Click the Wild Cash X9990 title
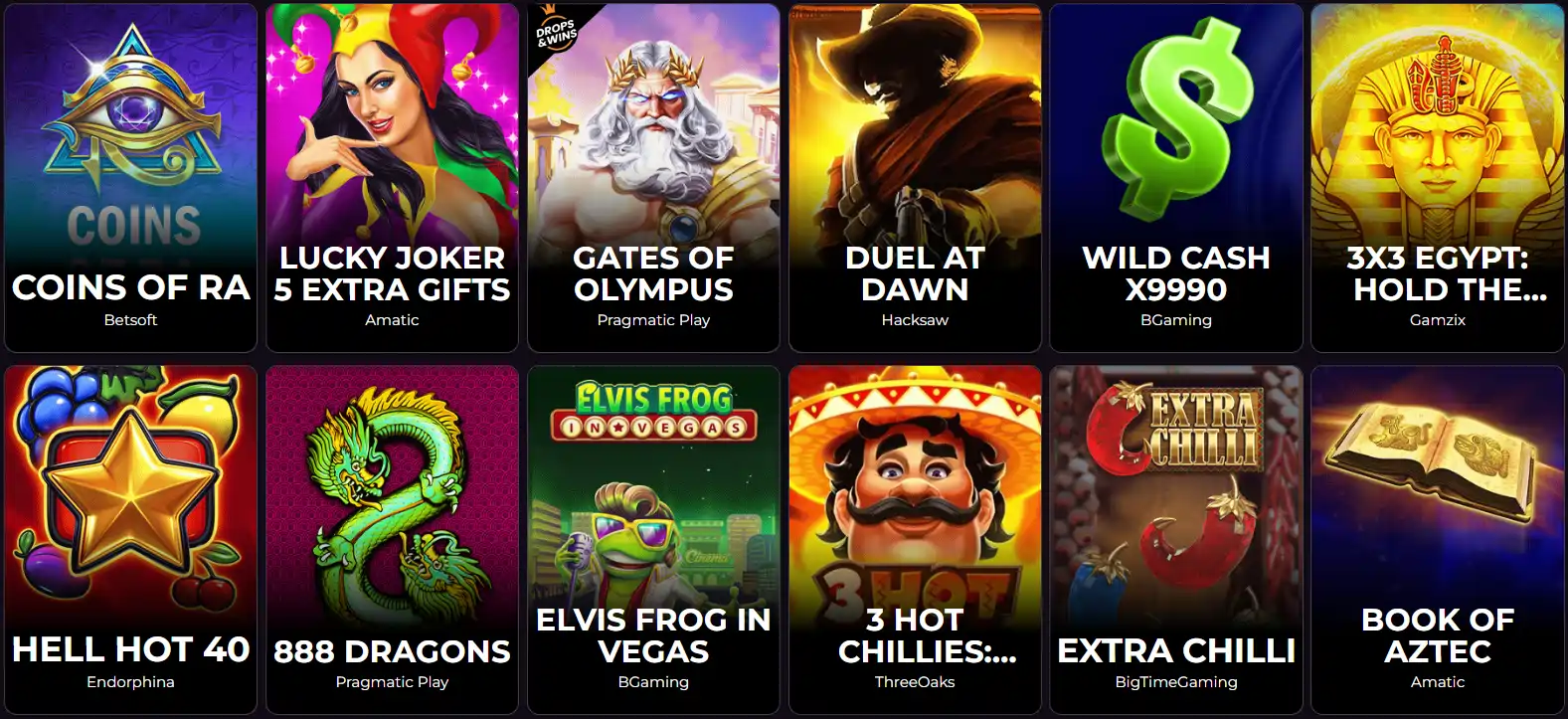 click(x=1176, y=273)
